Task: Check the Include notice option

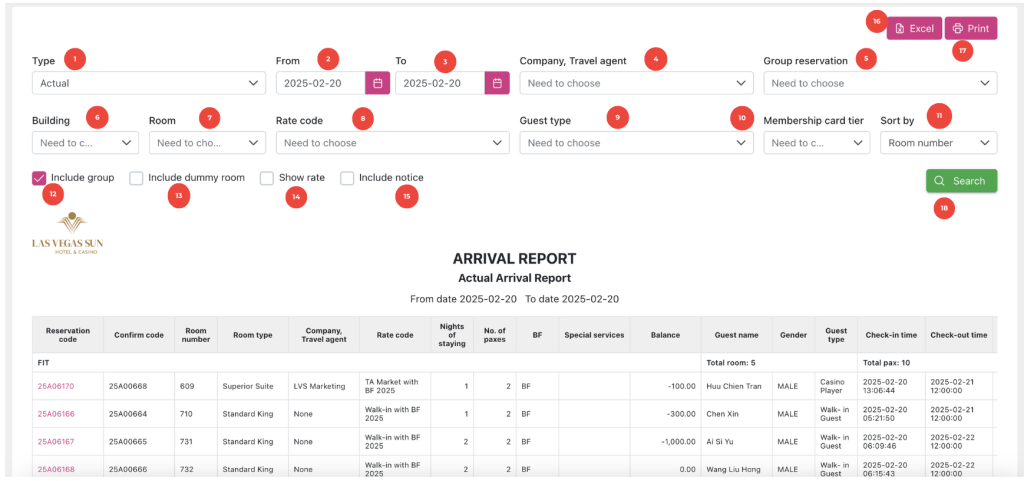Action: (347, 178)
